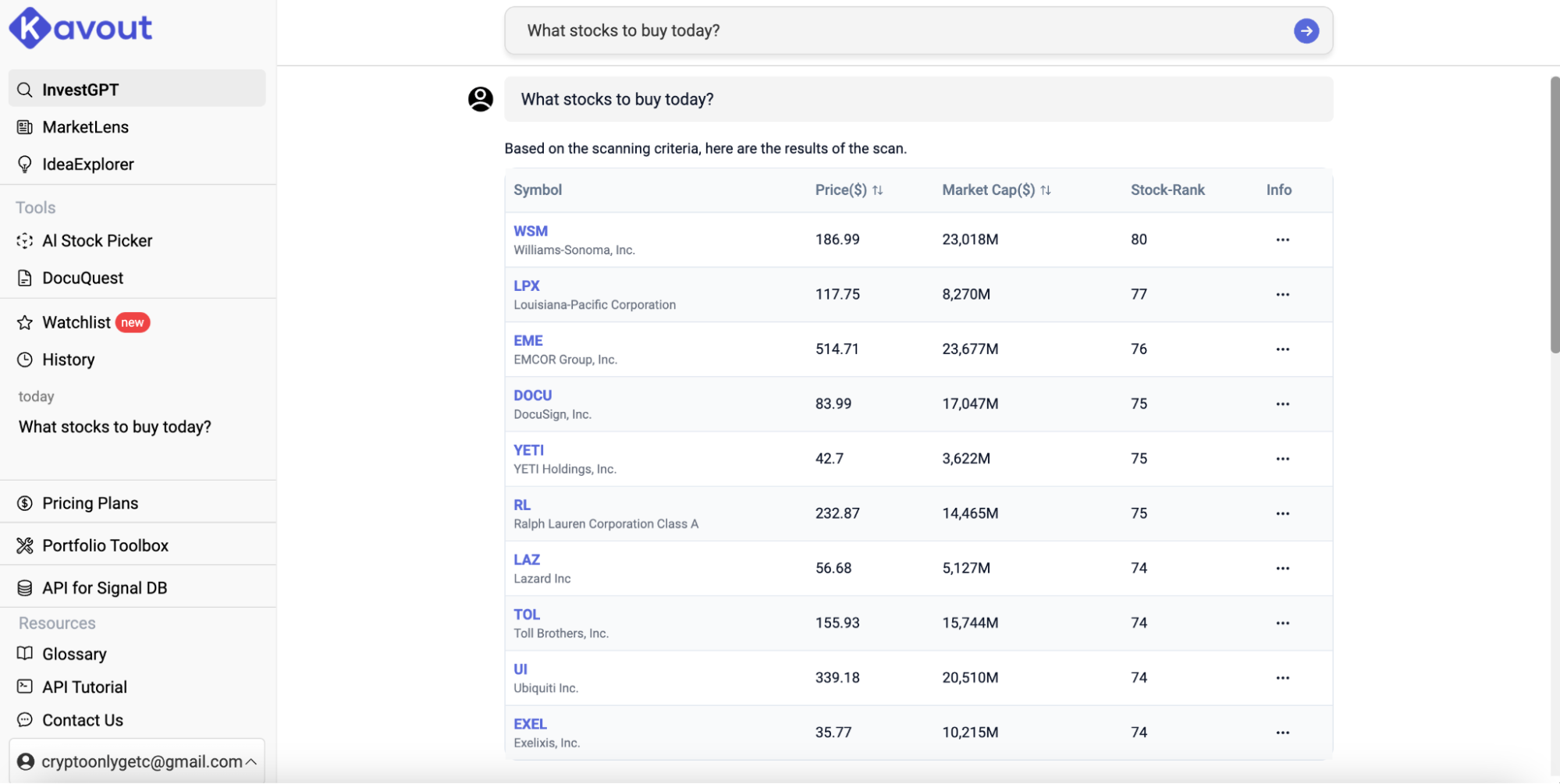Click the Kavout logo
The height and width of the screenshot is (784, 1560).
(x=80, y=28)
